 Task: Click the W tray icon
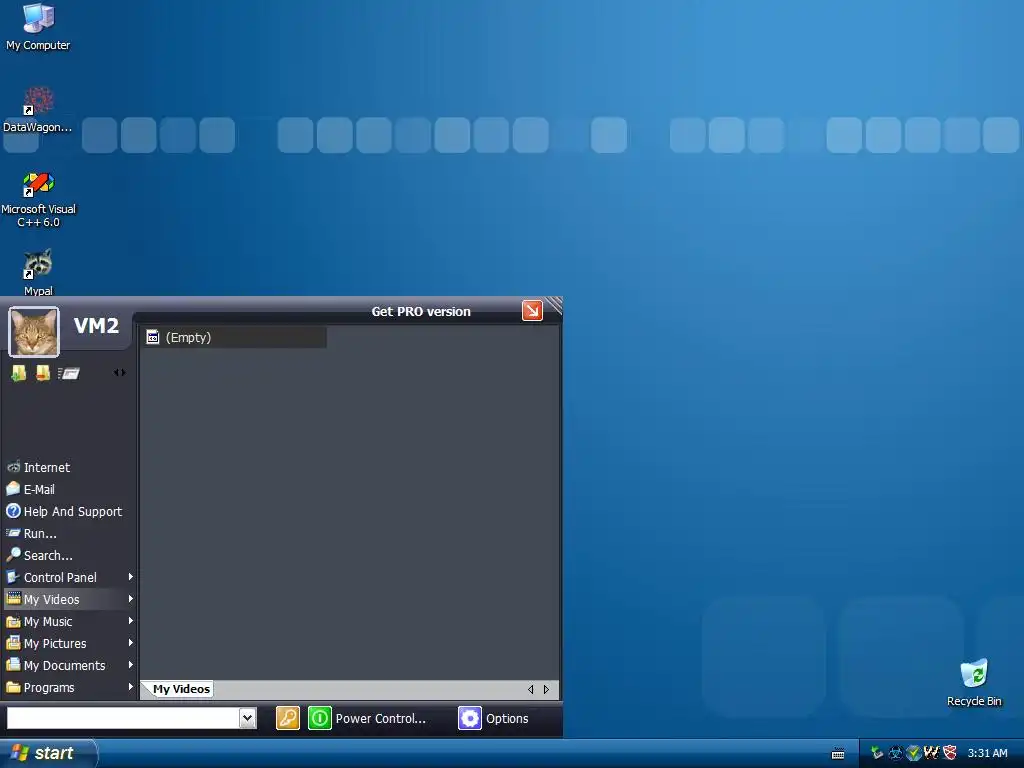click(931, 753)
